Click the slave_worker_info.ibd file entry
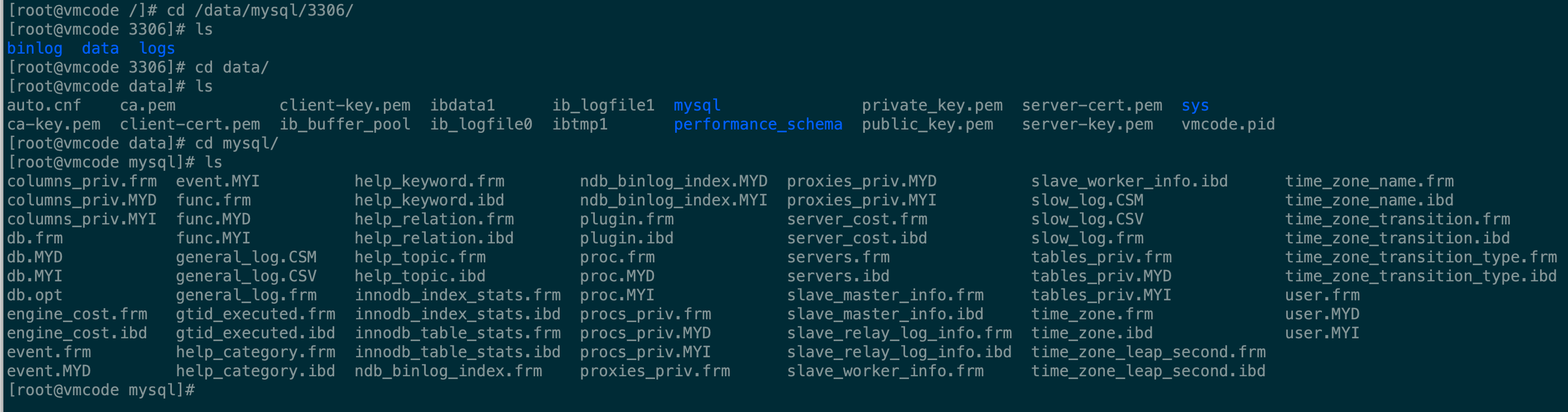 tap(1128, 181)
